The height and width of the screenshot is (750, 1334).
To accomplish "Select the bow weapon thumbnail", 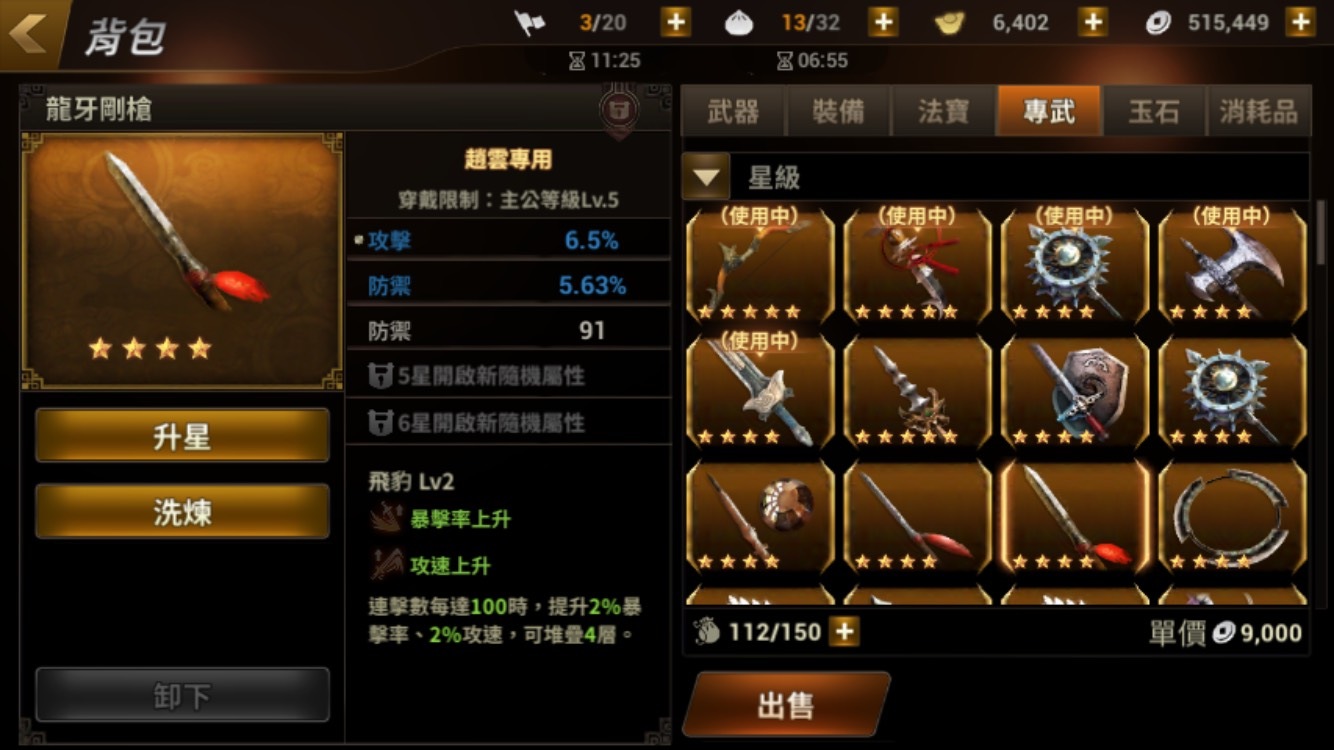I will (761, 265).
